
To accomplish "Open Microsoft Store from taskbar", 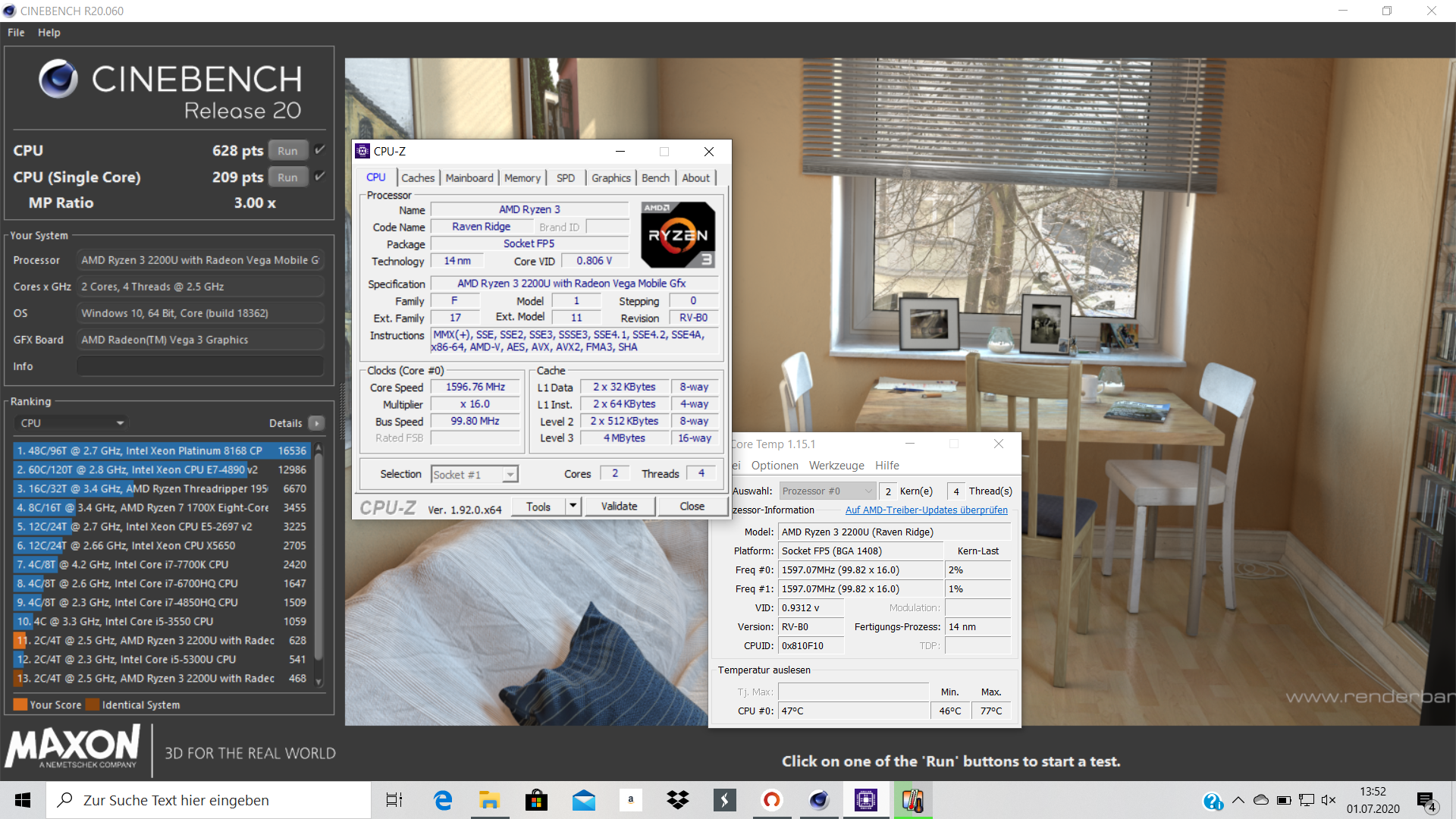I will [x=536, y=800].
